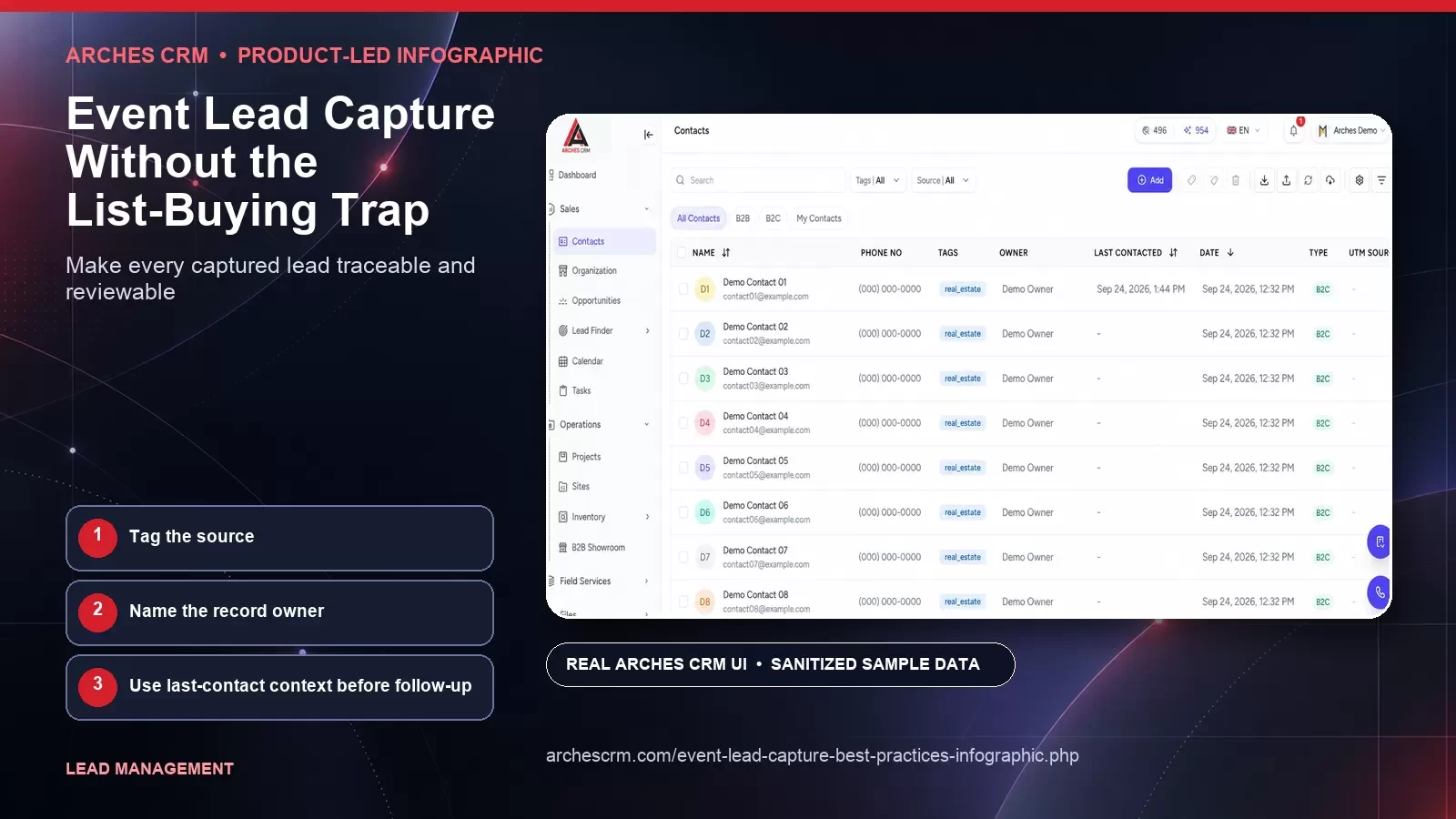The width and height of the screenshot is (1456, 819).
Task: Refresh the contacts list
Action: 1309,180
